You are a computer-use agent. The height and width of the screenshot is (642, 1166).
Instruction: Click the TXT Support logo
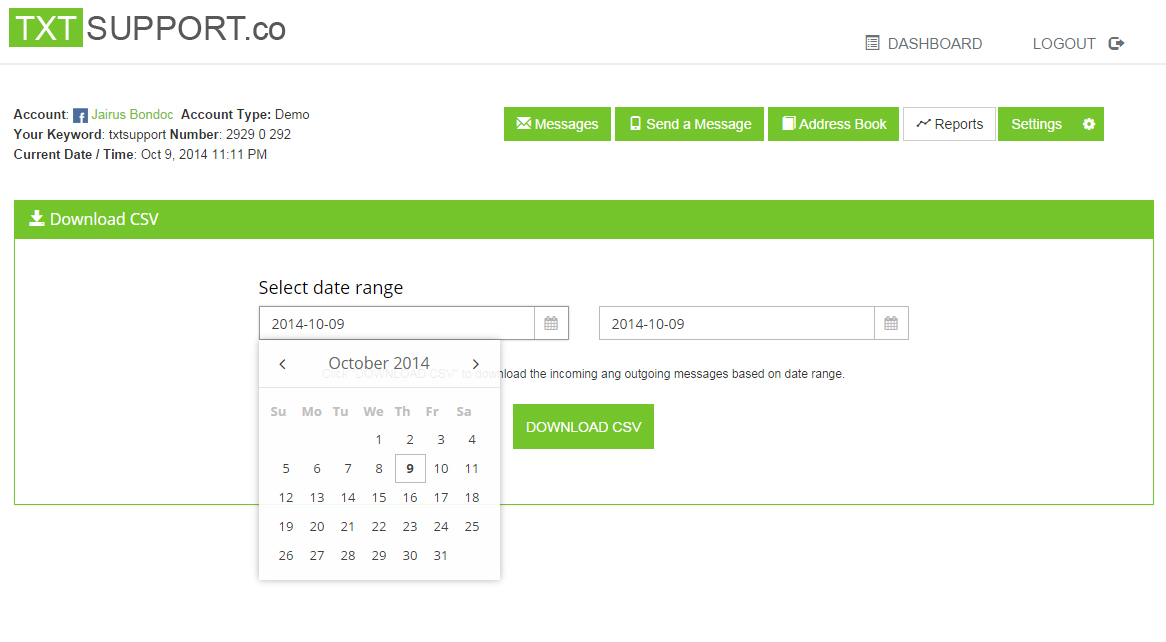tap(147, 28)
